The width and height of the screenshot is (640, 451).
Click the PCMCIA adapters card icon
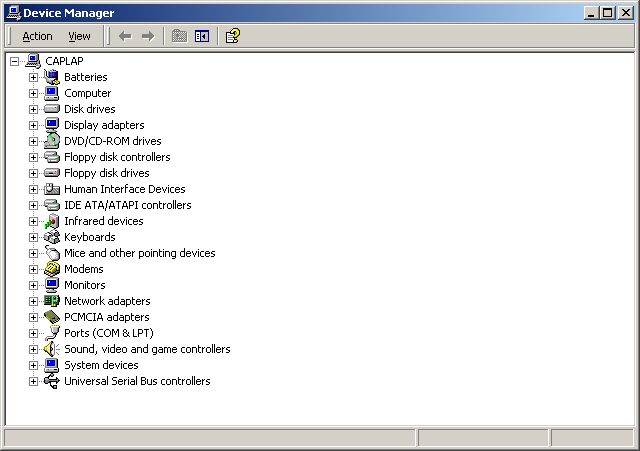(x=52, y=317)
